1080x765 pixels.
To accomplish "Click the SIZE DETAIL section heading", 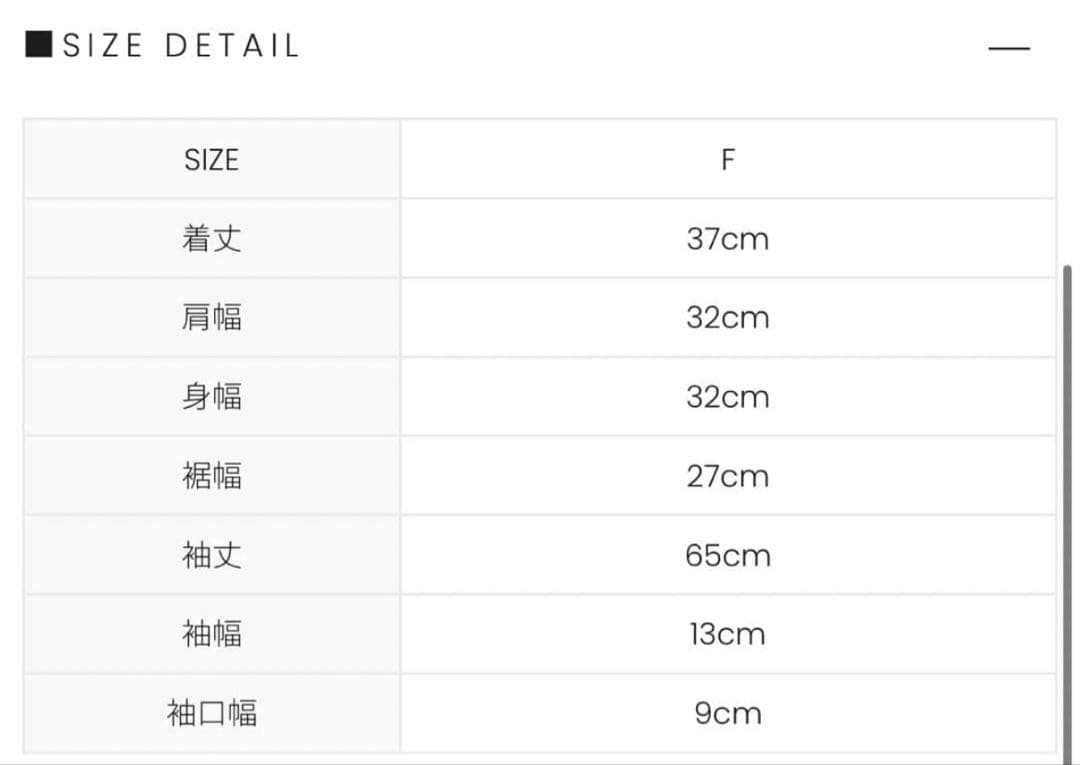I will (x=178, y=43).
